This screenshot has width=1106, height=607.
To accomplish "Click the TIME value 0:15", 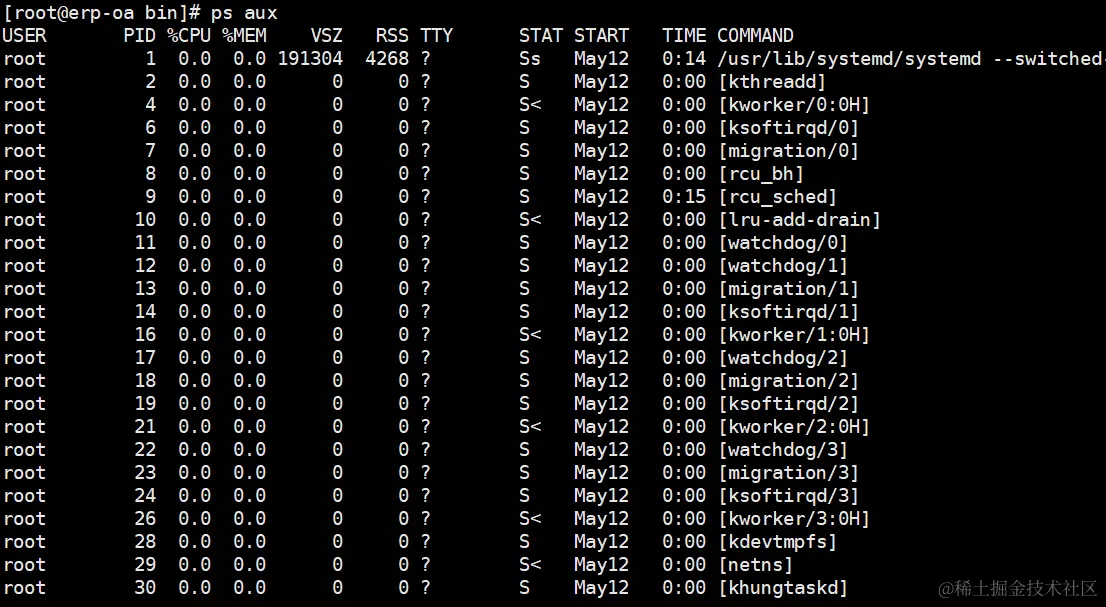I will click(x=684, y=197).
